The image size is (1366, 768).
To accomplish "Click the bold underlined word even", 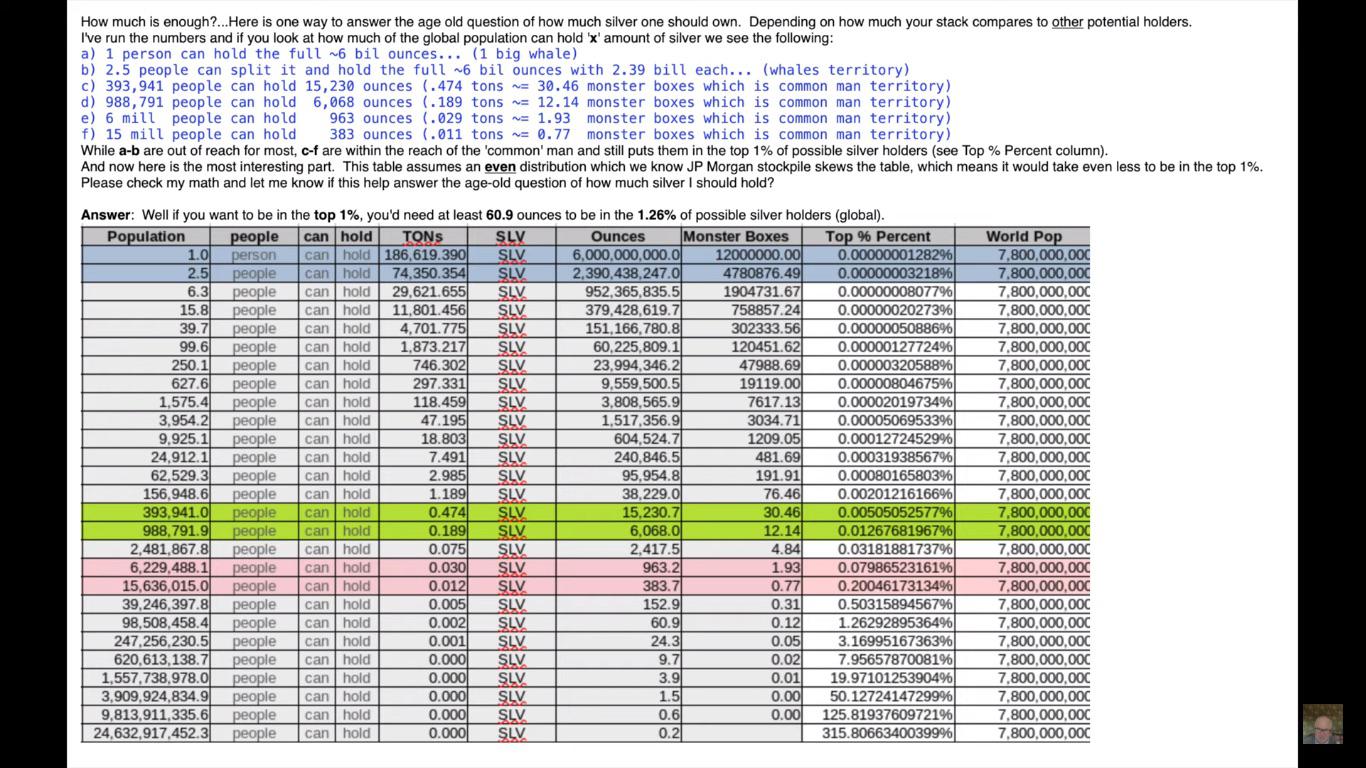I will [x=500, y=167].
